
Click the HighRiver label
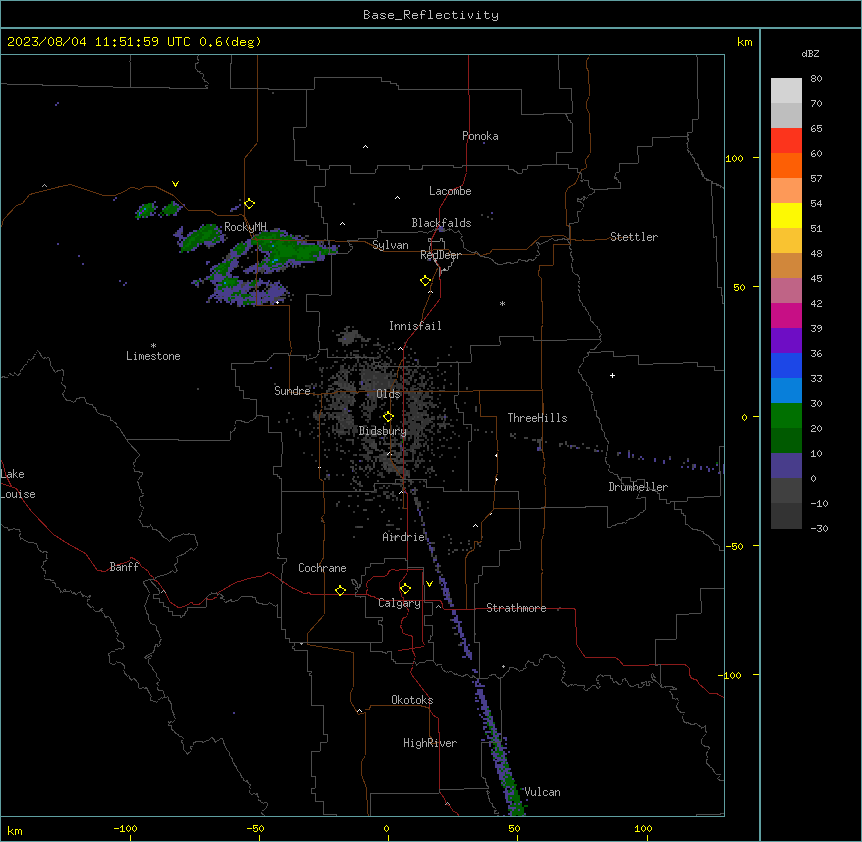click(x=430, y=743)
